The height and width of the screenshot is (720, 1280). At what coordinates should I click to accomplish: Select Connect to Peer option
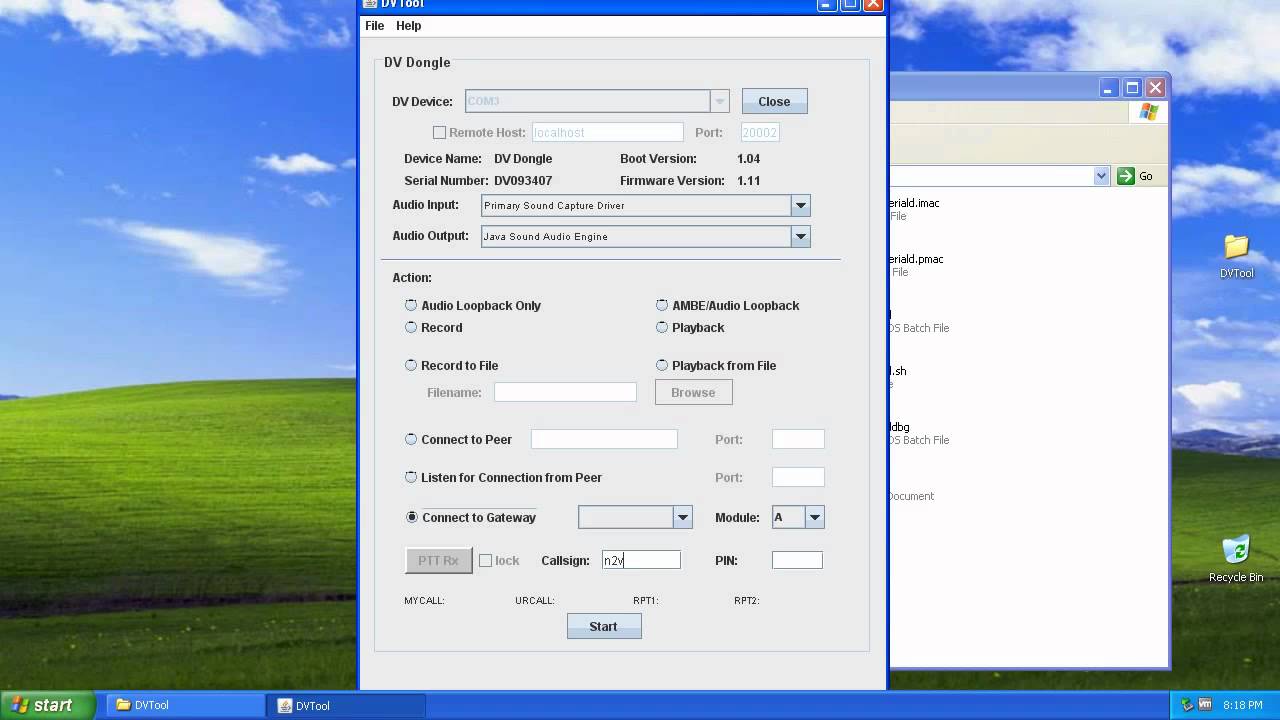(458, 439)
